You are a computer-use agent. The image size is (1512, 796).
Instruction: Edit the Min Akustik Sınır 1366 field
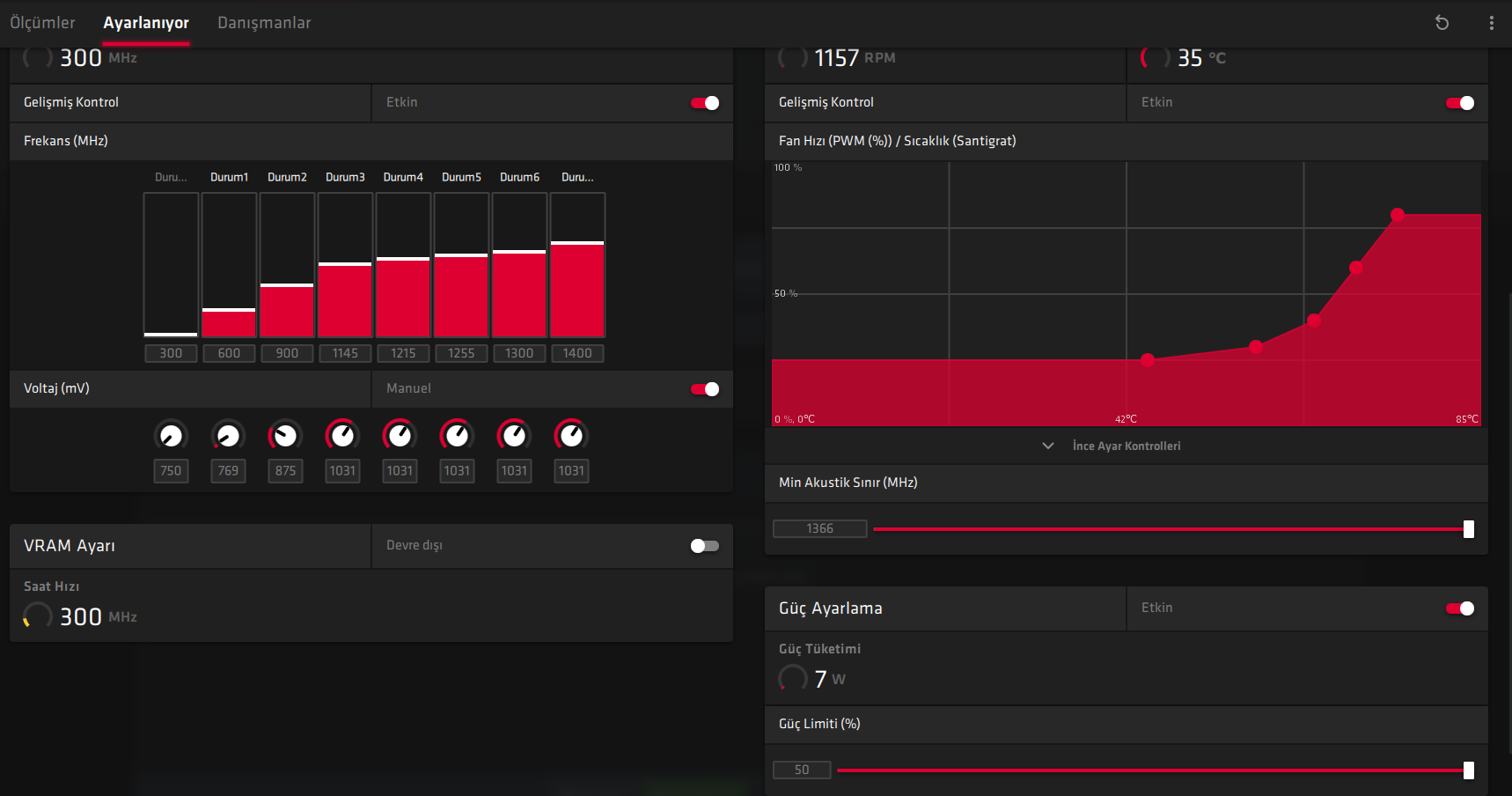pyautogui.click(x=819, y=528)
